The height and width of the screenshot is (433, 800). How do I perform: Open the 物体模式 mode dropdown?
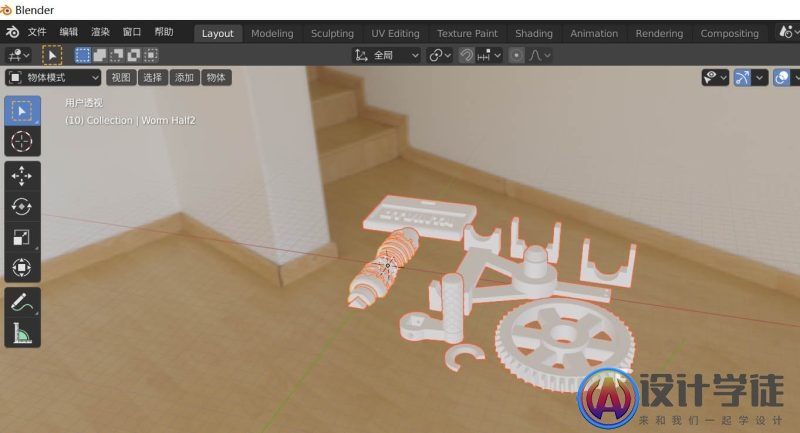coord(54,78)
